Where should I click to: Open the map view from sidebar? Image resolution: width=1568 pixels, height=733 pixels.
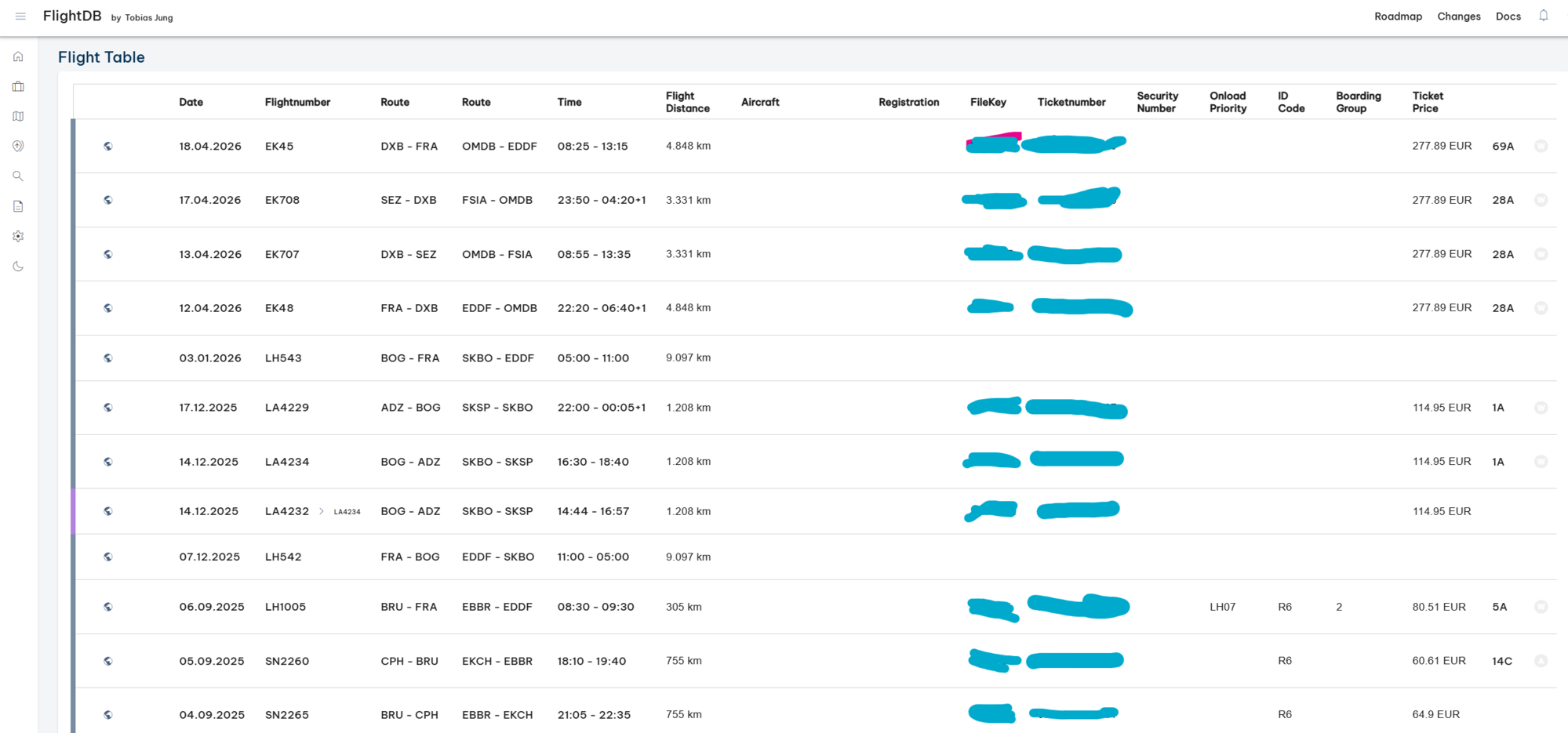click(18, 116)
